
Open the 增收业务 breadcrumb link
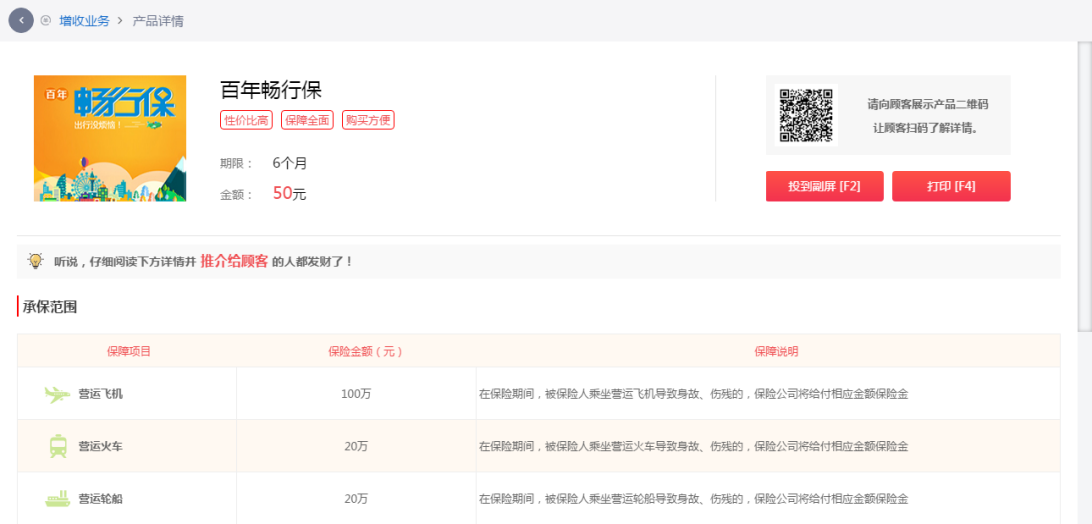coord(84,21)
